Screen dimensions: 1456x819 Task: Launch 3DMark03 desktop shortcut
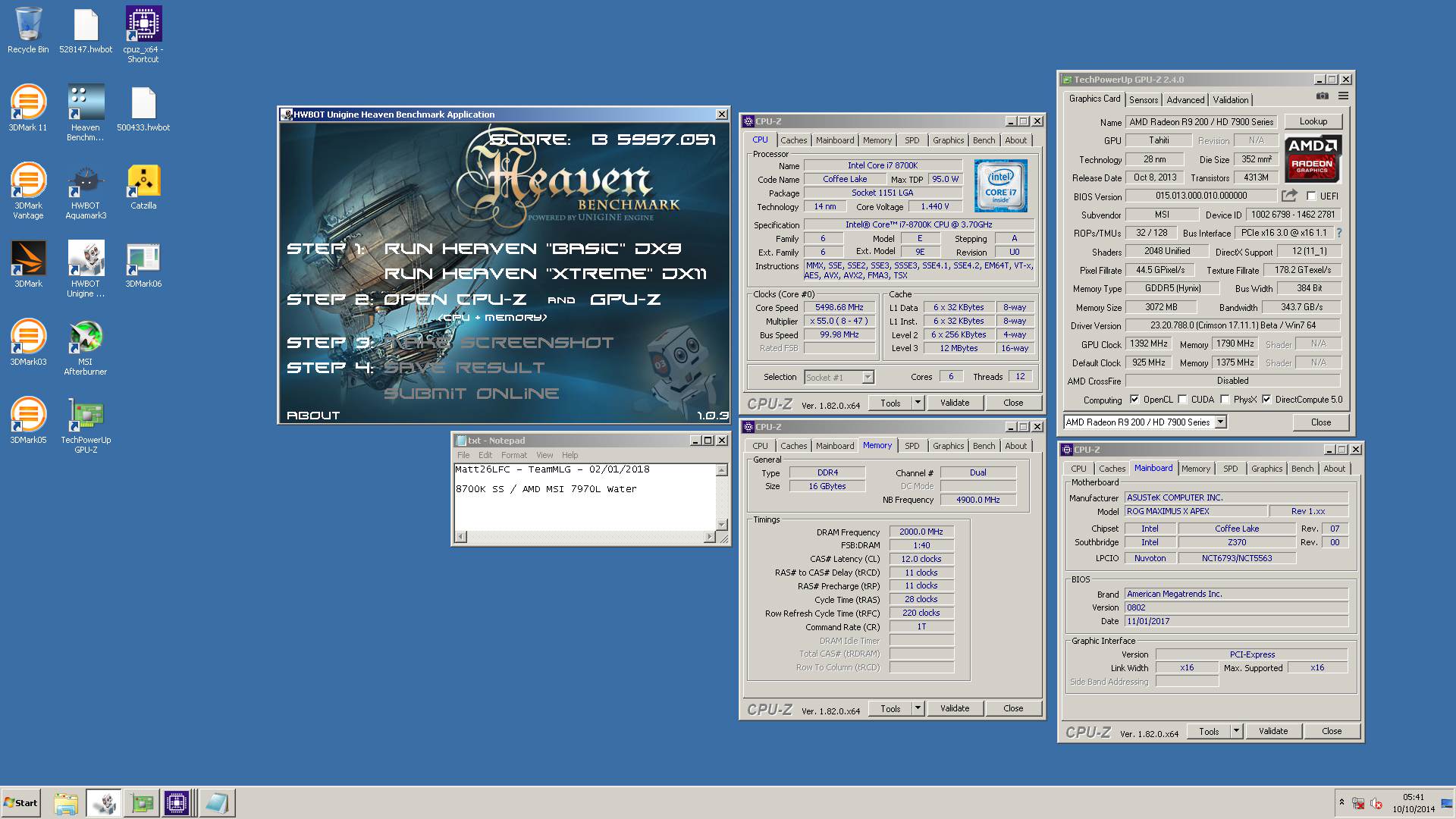coord(28,343)
